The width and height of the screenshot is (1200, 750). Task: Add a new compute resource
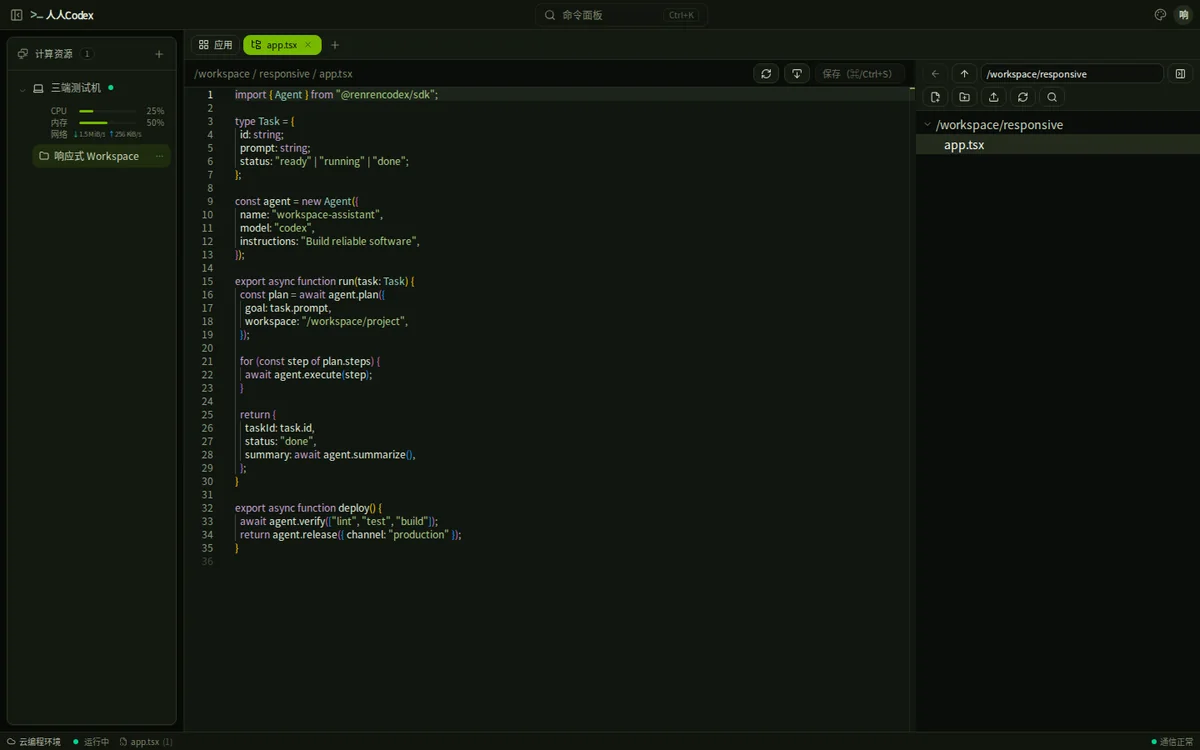click(159, 54)
